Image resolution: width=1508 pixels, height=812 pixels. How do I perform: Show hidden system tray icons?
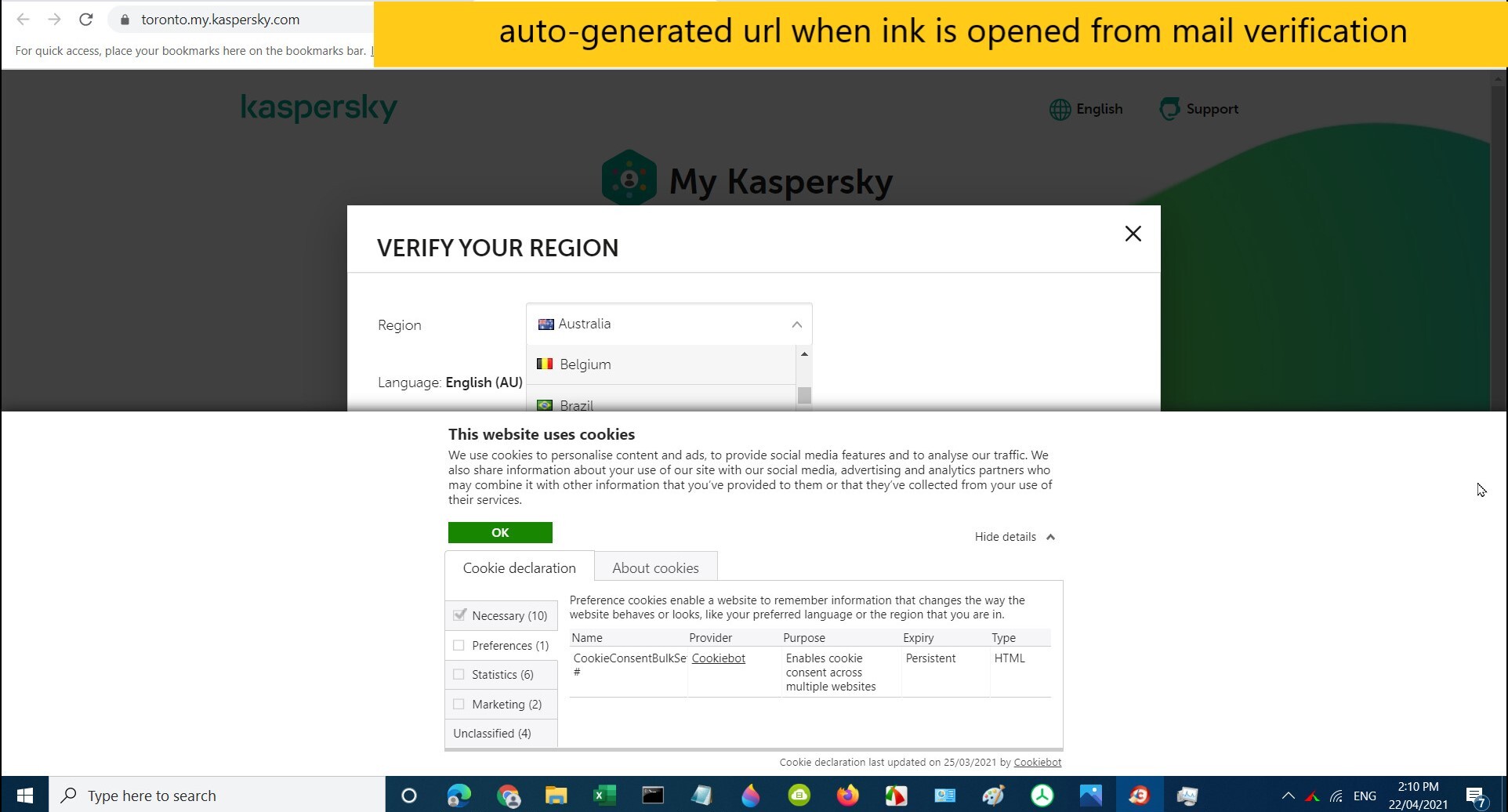click(x=1287, y=796)
